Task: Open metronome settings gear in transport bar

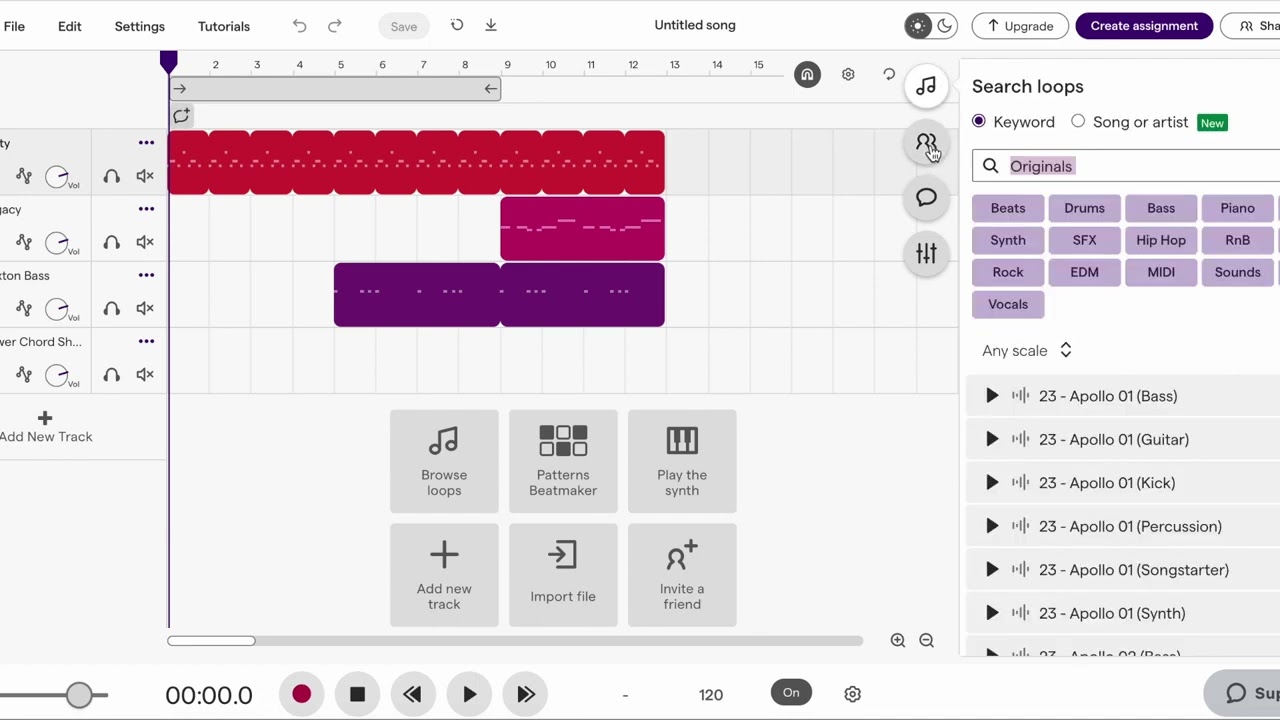Action: click(x=852, y=694)
